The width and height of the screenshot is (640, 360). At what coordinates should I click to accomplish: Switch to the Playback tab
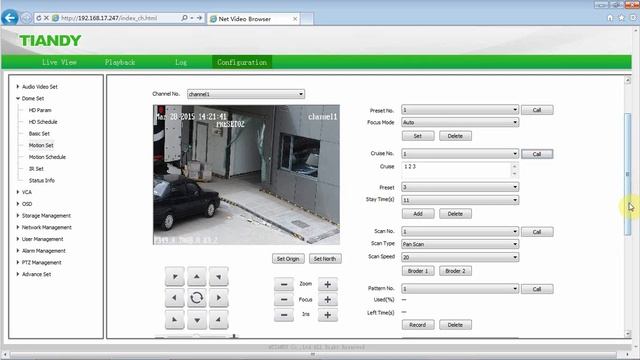coord(120,62)
